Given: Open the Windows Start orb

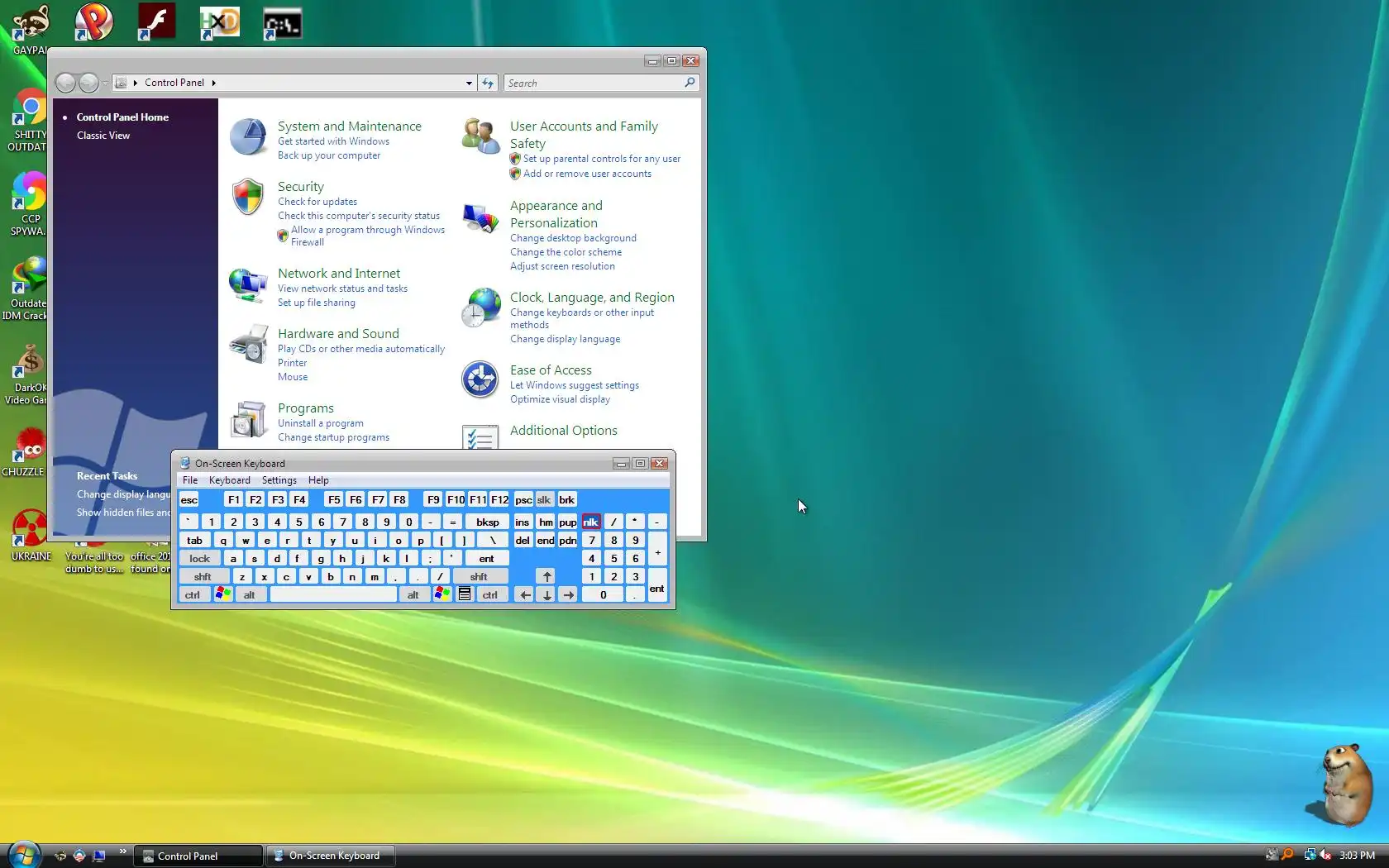Looking at the screenshot, I should [x=24, y=854].
